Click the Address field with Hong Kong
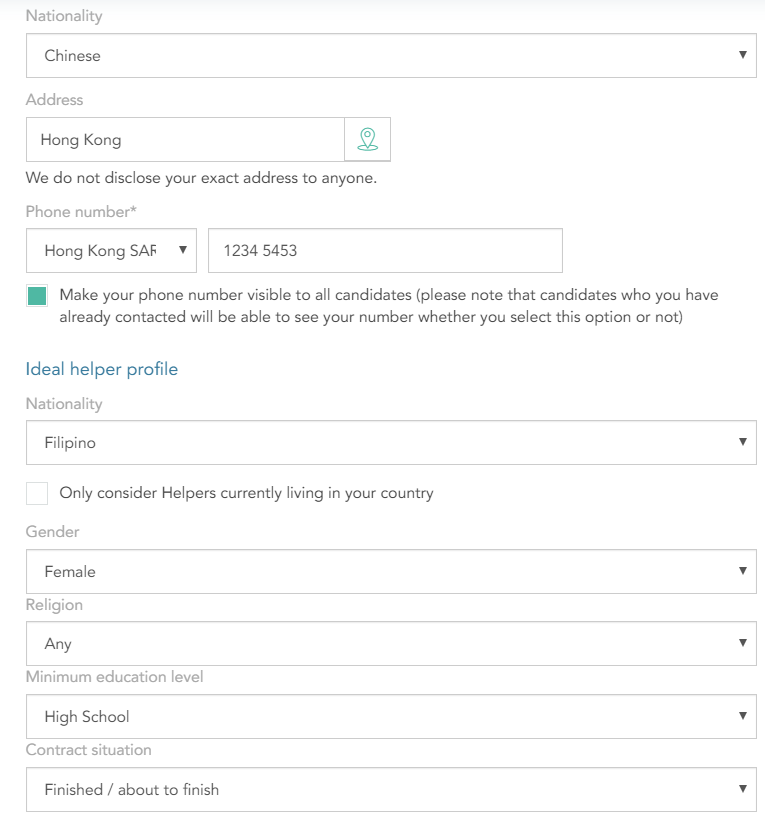 (x=185, y=139)
